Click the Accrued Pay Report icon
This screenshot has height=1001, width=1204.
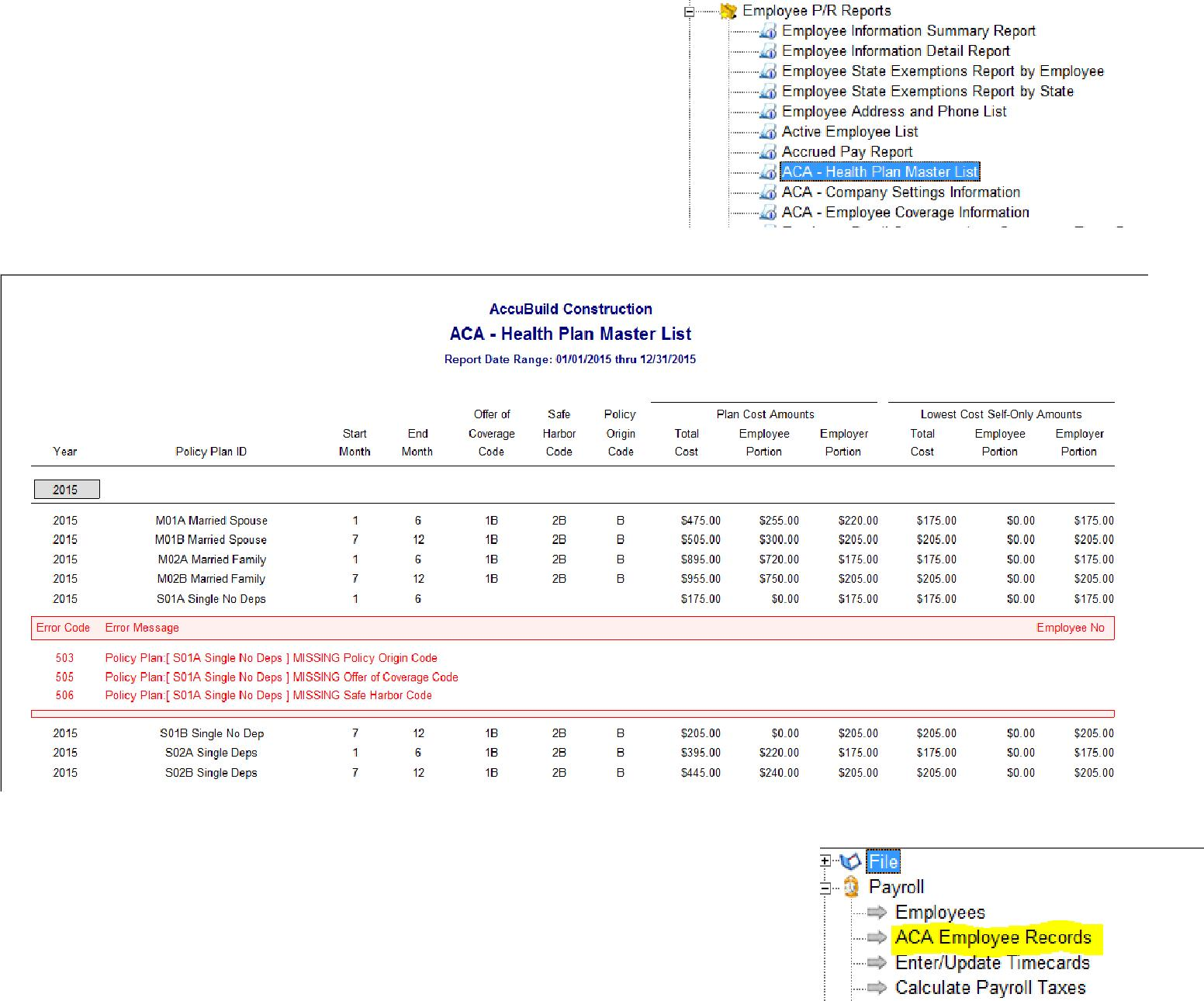coord(768,152)
